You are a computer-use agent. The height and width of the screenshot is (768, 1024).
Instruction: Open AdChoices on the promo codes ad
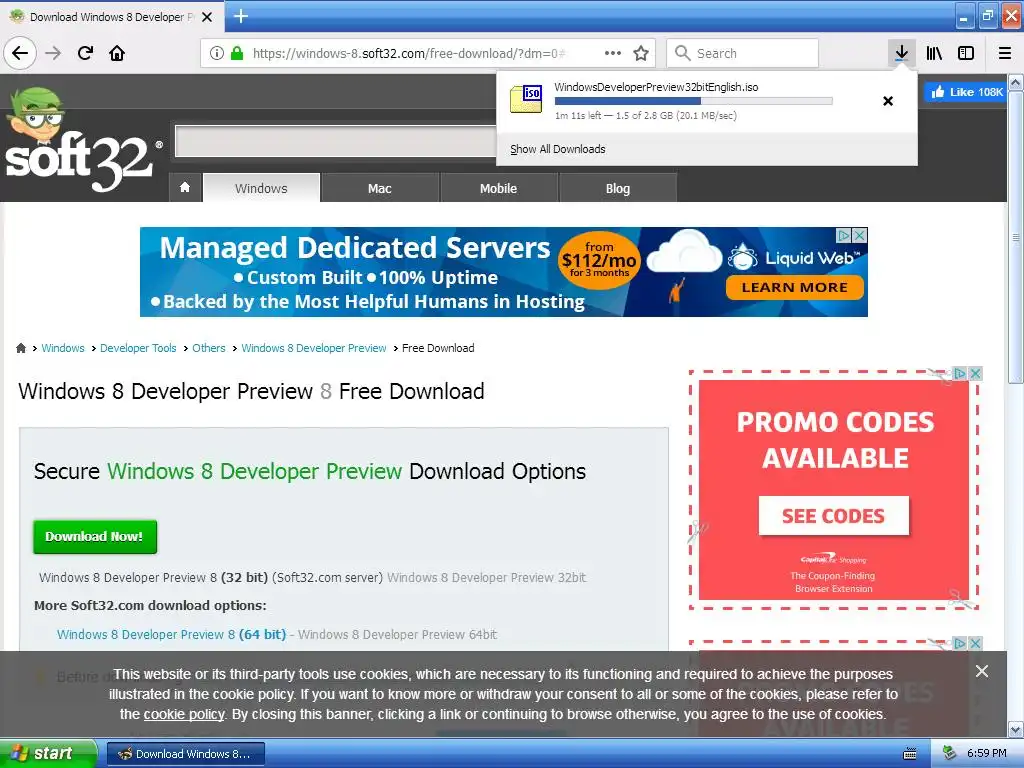point(960,374)
